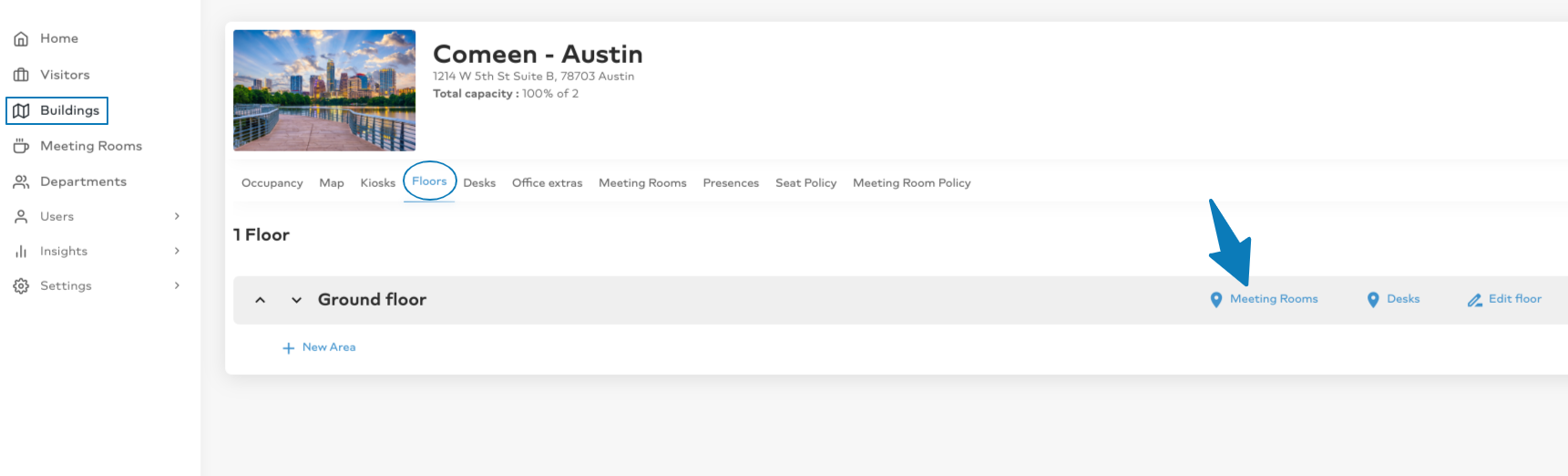Switch to the Occupancy tab
Screen dimensions: 1568x476
(272, 183)
